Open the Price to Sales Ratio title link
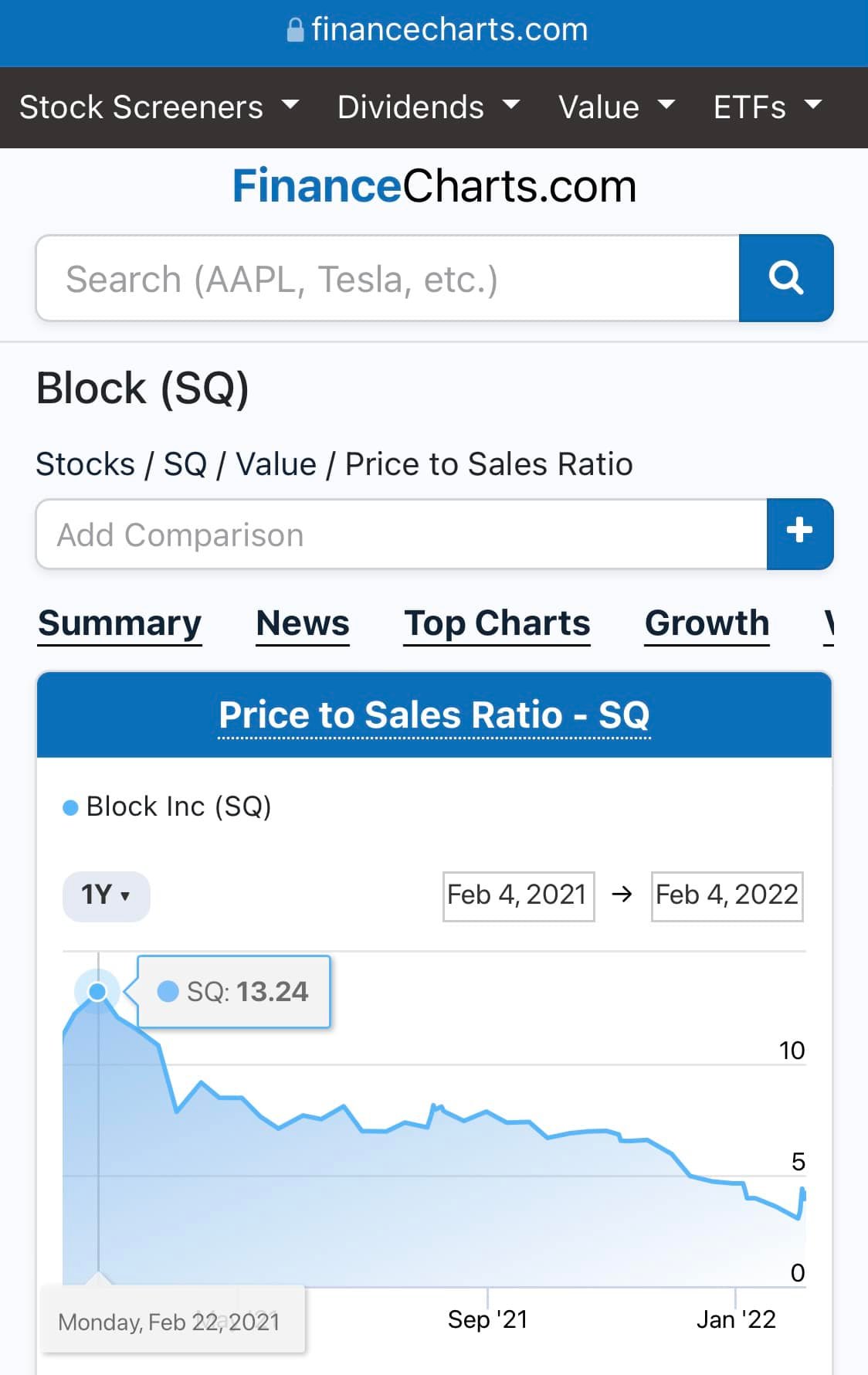The image size is (868, 1375). click(434, 715)
